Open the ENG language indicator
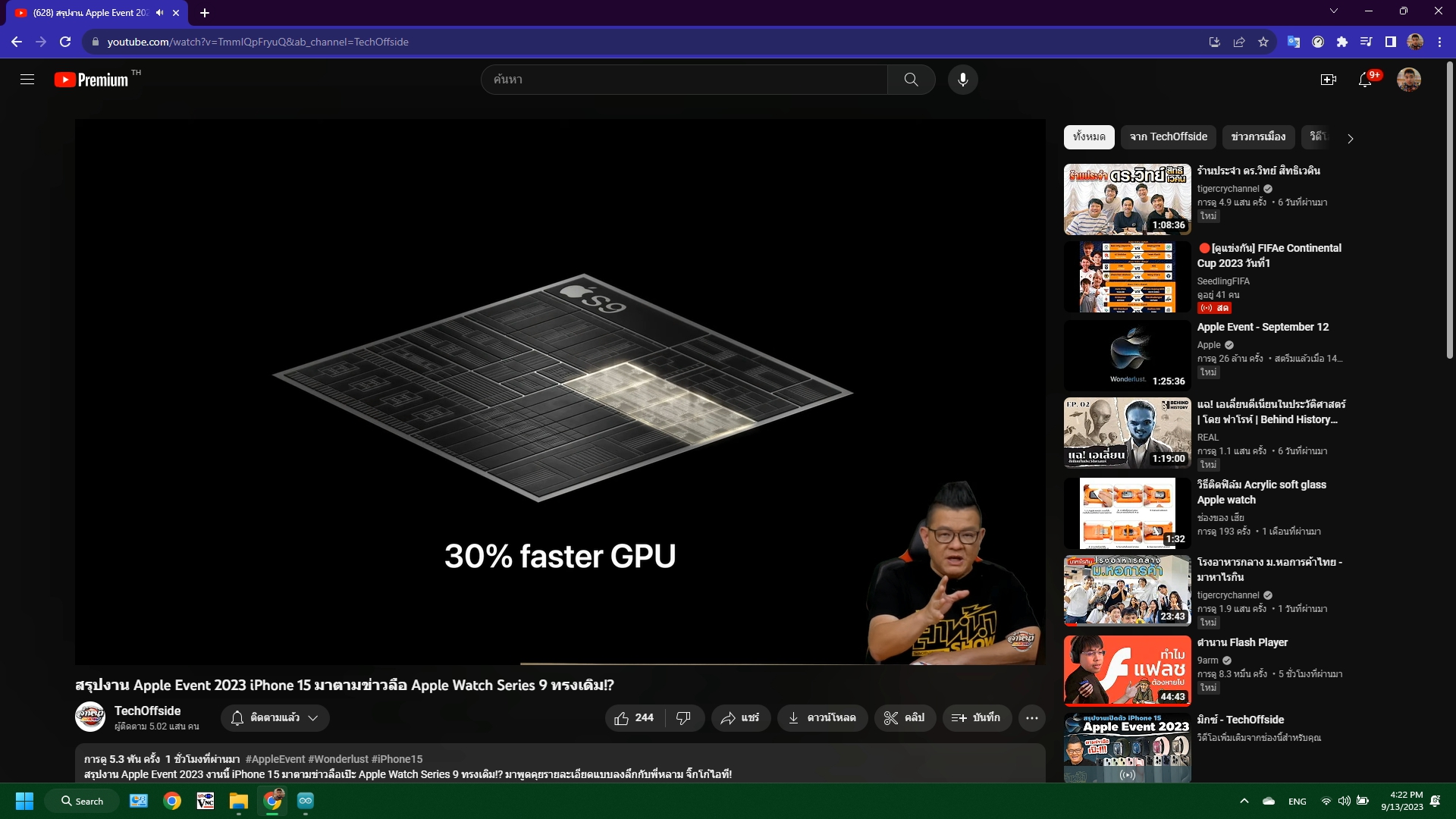 (x=1297, y=802)
